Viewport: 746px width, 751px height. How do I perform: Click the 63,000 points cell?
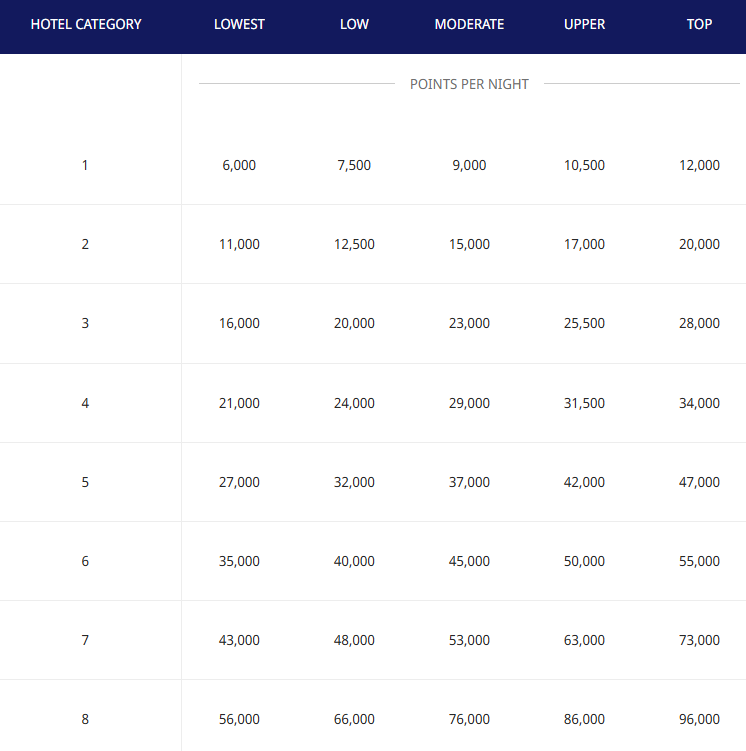[x=584, y=640]
